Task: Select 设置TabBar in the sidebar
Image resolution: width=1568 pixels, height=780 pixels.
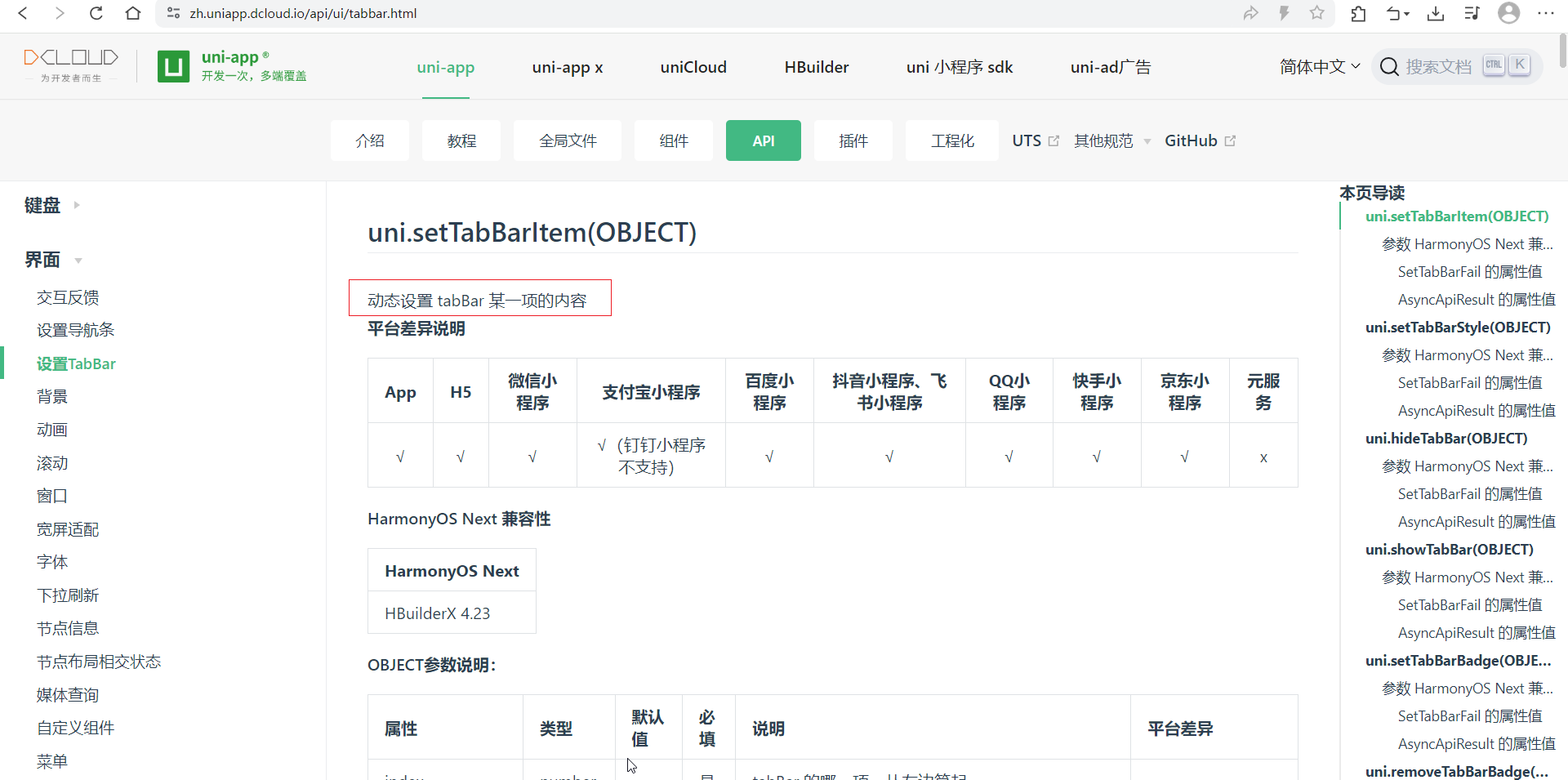Action: click(x=76, y=363)
